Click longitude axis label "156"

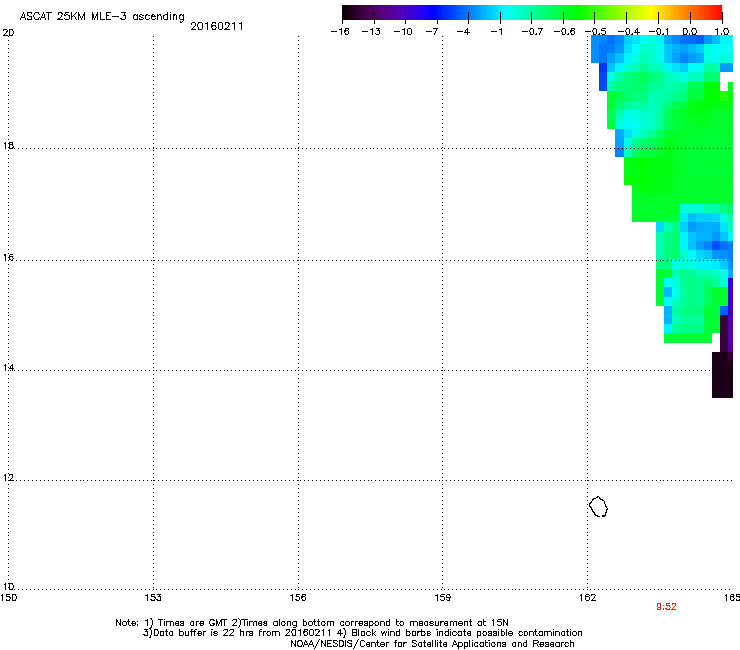(298, 598)
